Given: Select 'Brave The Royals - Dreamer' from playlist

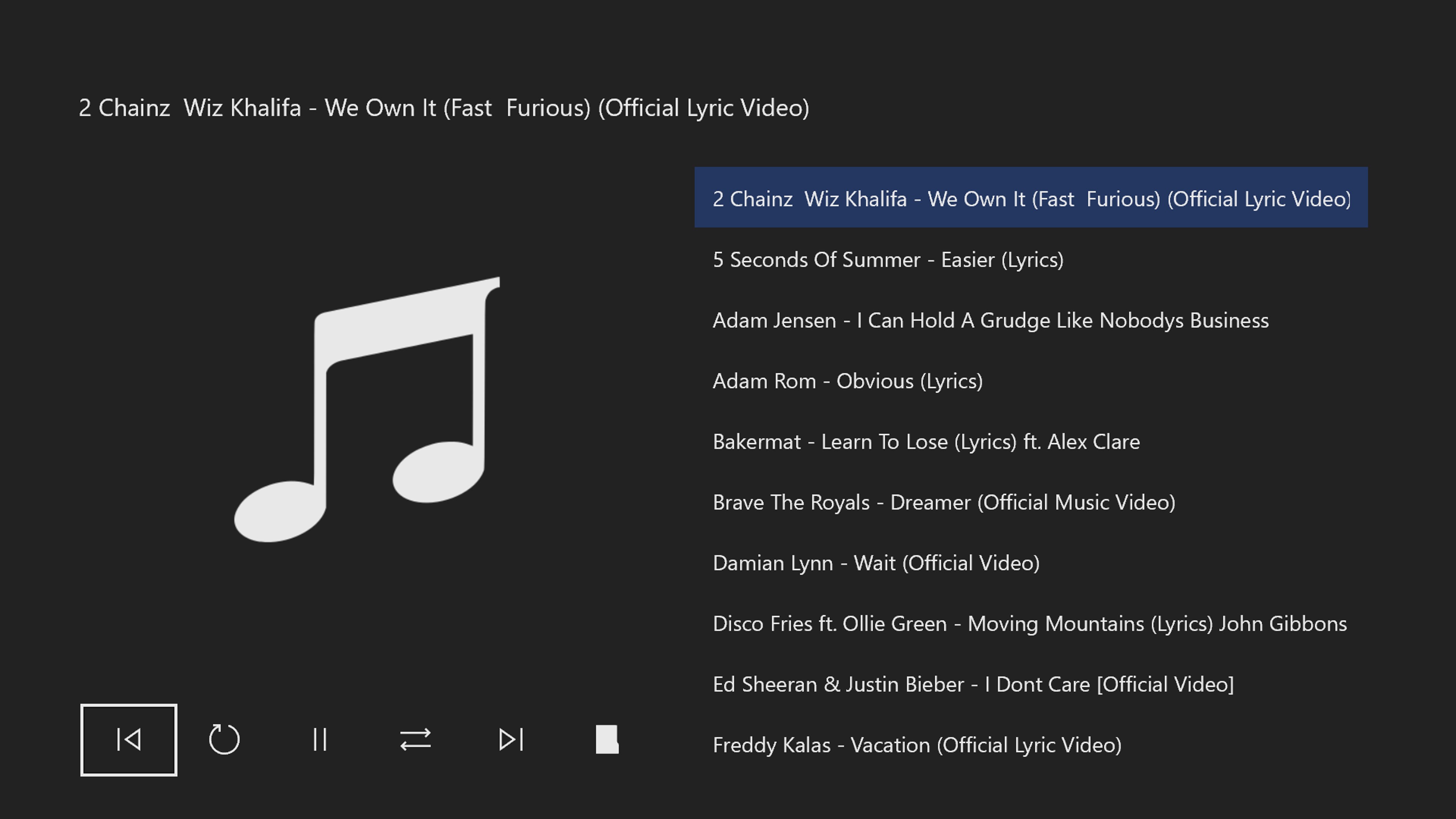Looking at the screenshot, I should pyautogui.click(x=944, y=502).
